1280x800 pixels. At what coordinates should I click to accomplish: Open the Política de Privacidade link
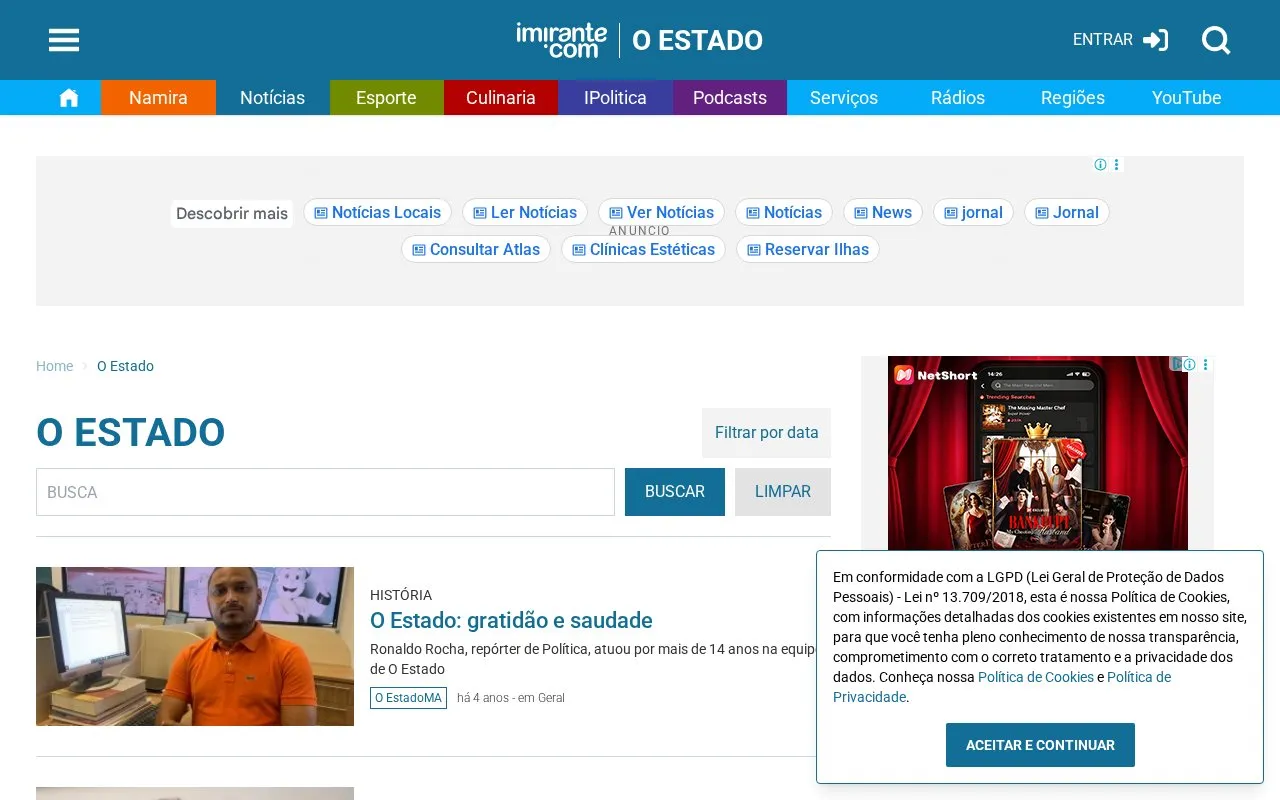point(1002,687)
